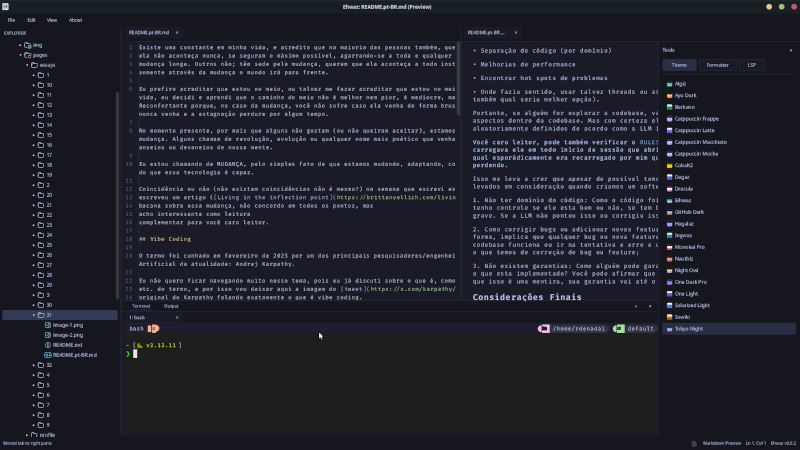This screenshot has height=450, width=800.
Task: Open image-1.png file icon in explorer
Action: (x=47, y=324)
